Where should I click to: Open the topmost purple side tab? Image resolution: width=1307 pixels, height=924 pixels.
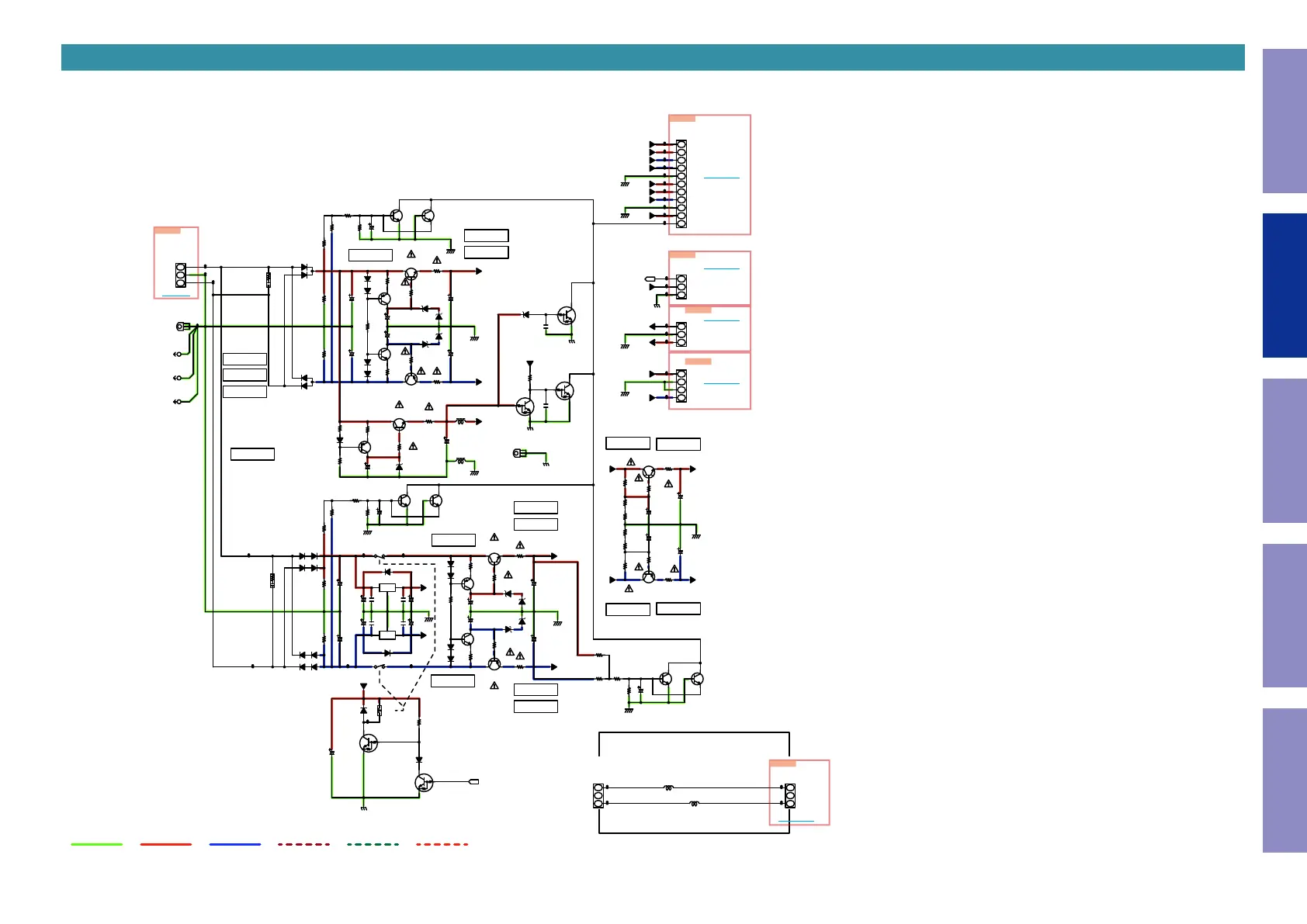pos(1284,121)
